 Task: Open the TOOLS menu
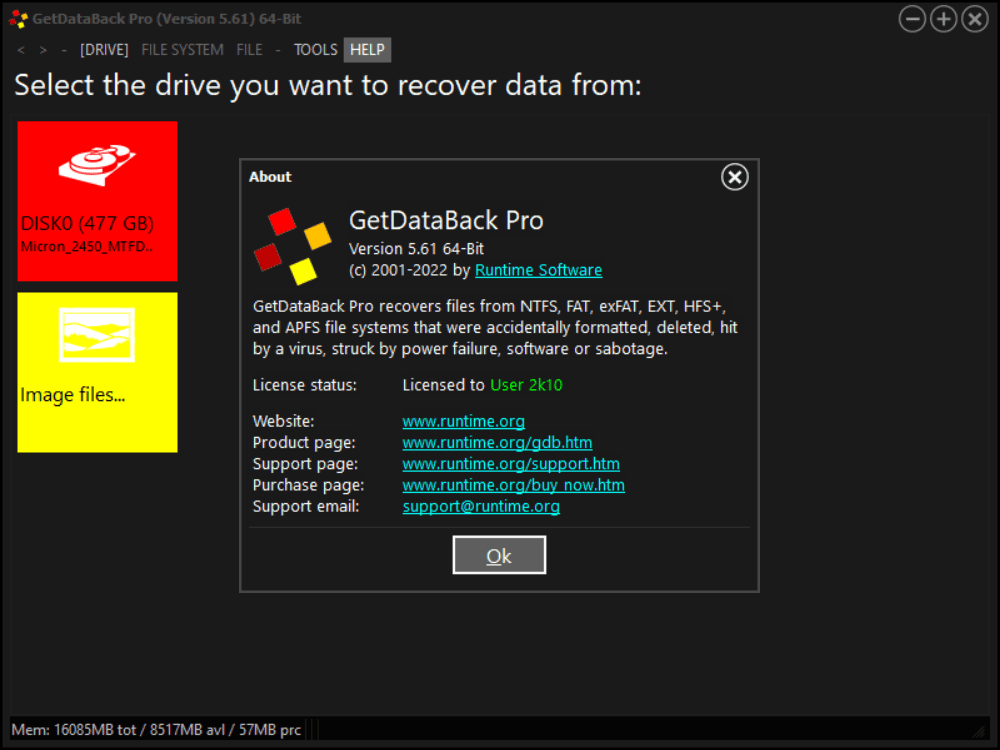[316, 50]
